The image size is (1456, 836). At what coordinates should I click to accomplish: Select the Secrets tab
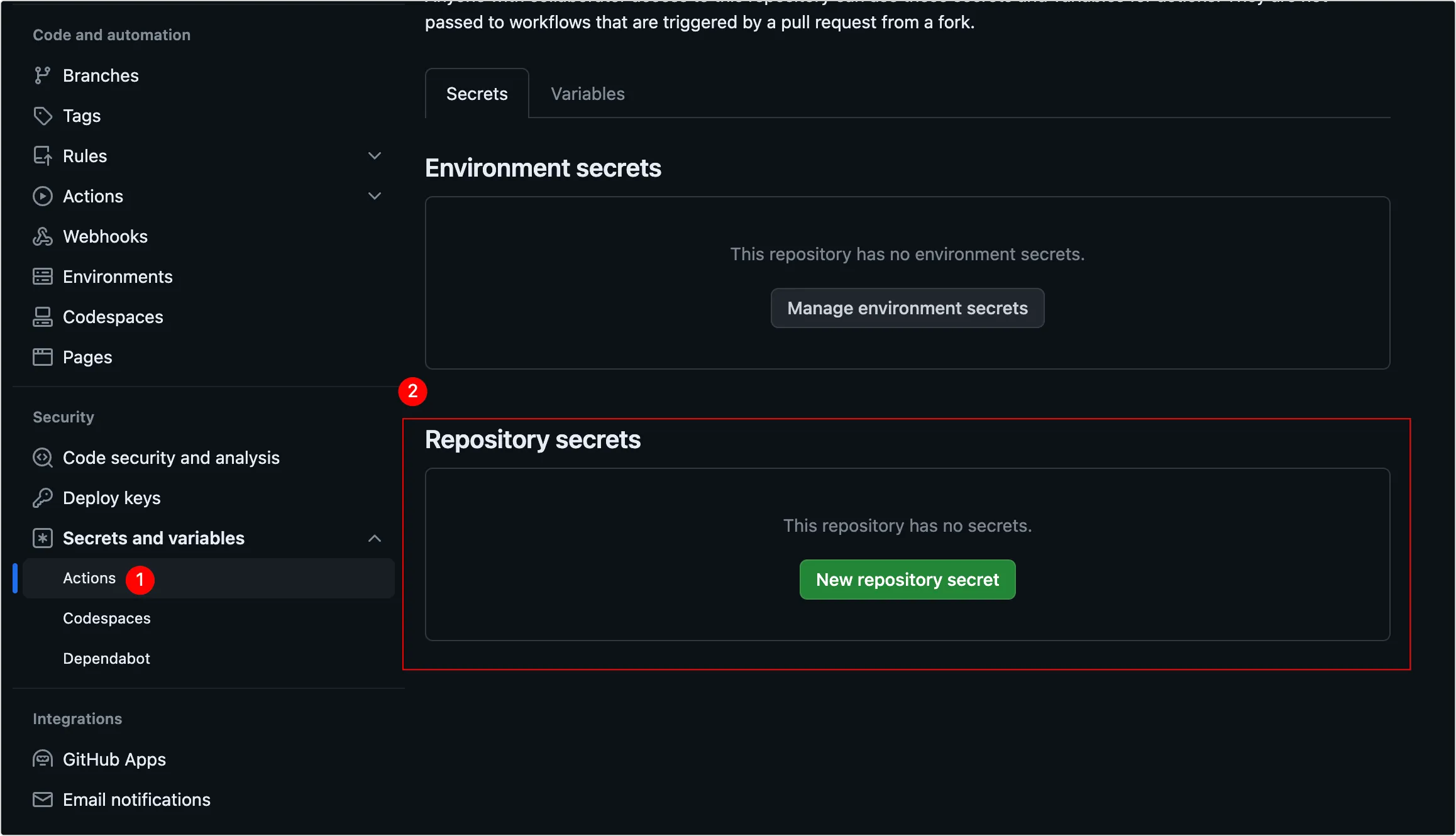point(477,94)
